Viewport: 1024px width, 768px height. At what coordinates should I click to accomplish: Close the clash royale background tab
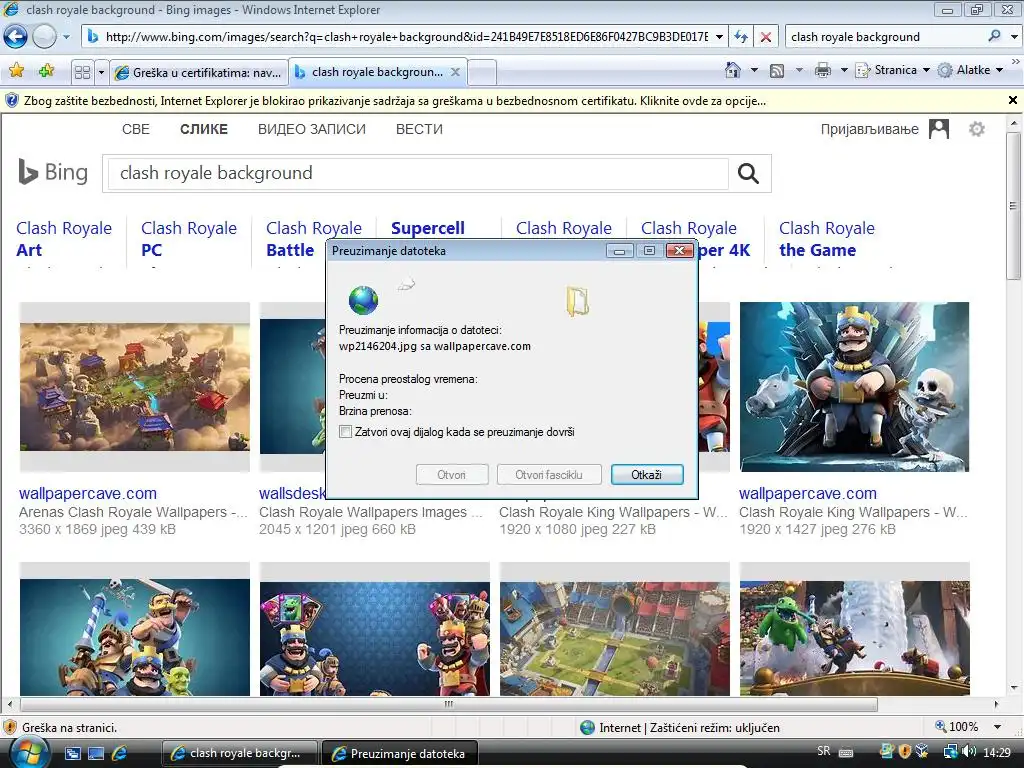point(455,72)
